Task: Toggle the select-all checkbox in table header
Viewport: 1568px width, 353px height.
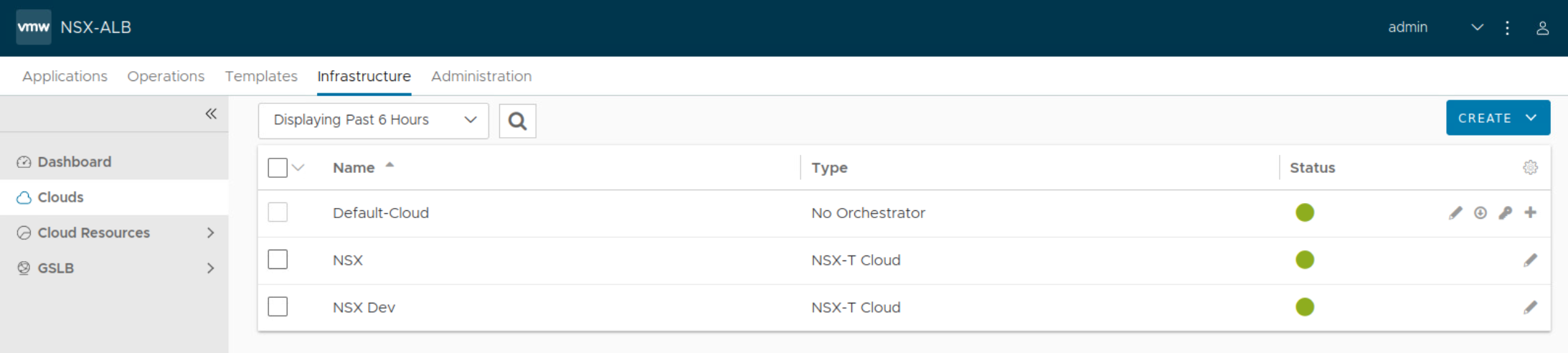Action: click(278, 168)
